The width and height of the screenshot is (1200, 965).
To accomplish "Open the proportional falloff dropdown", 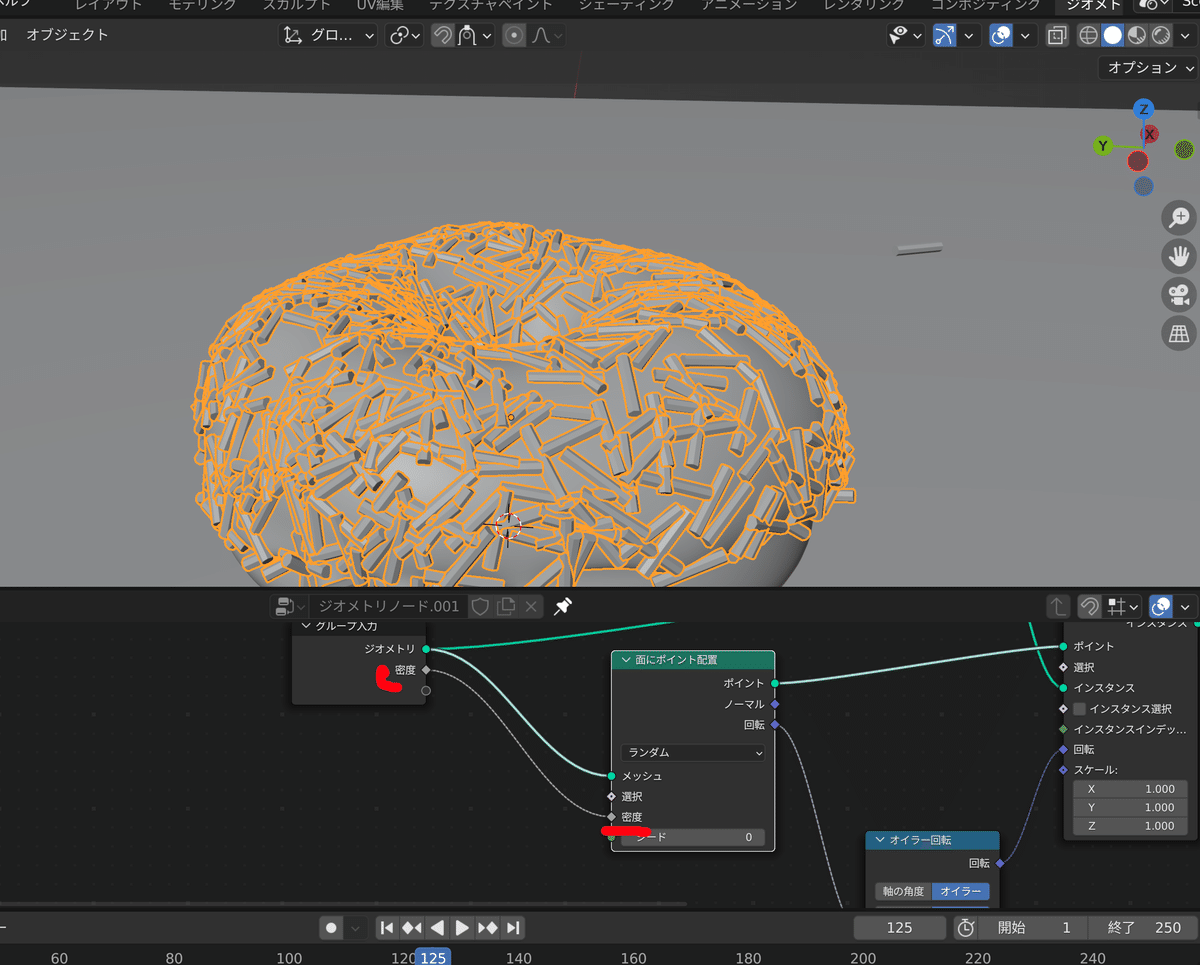I will pyautogui.click(x=546, y=35).
